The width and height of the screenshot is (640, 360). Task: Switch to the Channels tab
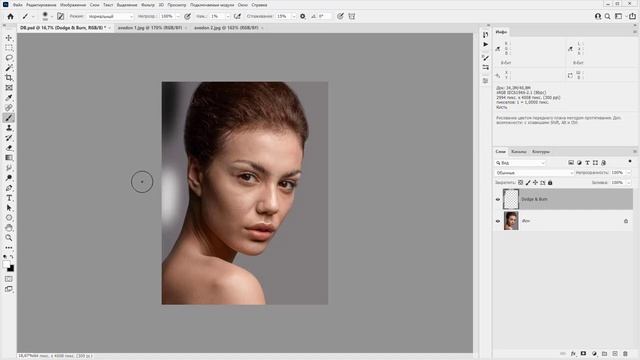point(518,151)
